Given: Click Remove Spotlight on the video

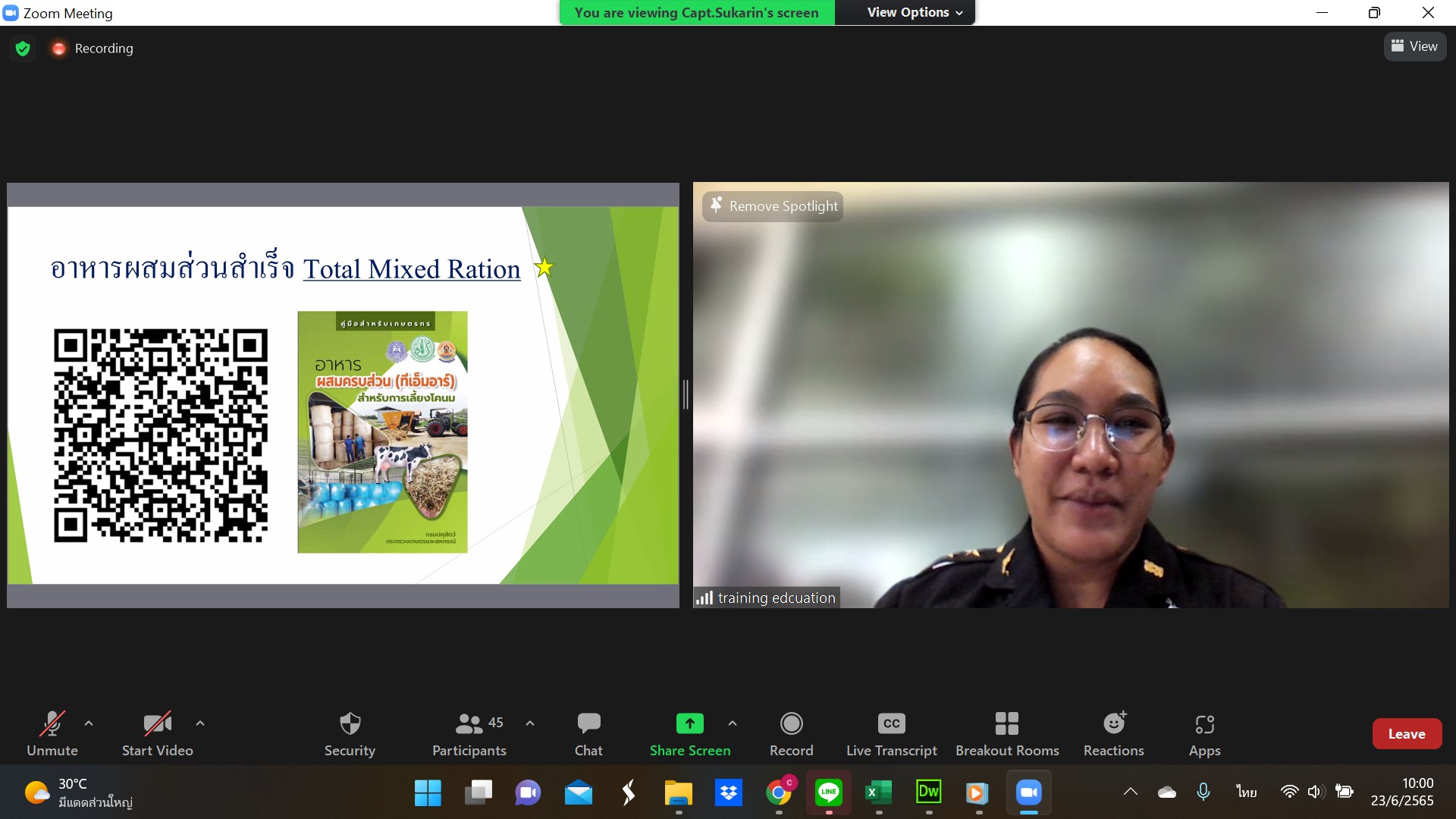Looking at the screenshot, I should [773, 206].
